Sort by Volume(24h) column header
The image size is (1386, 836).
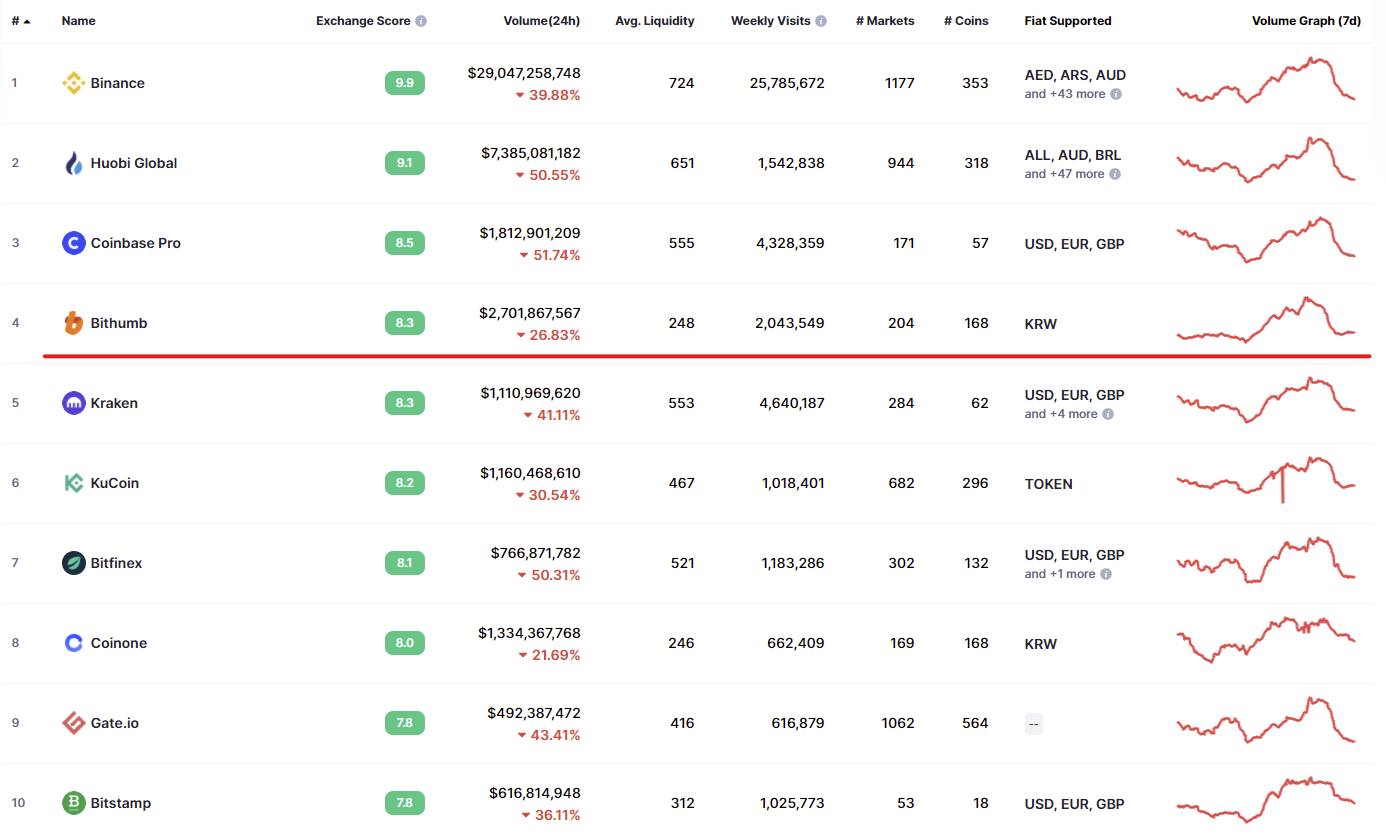point(542,21)
